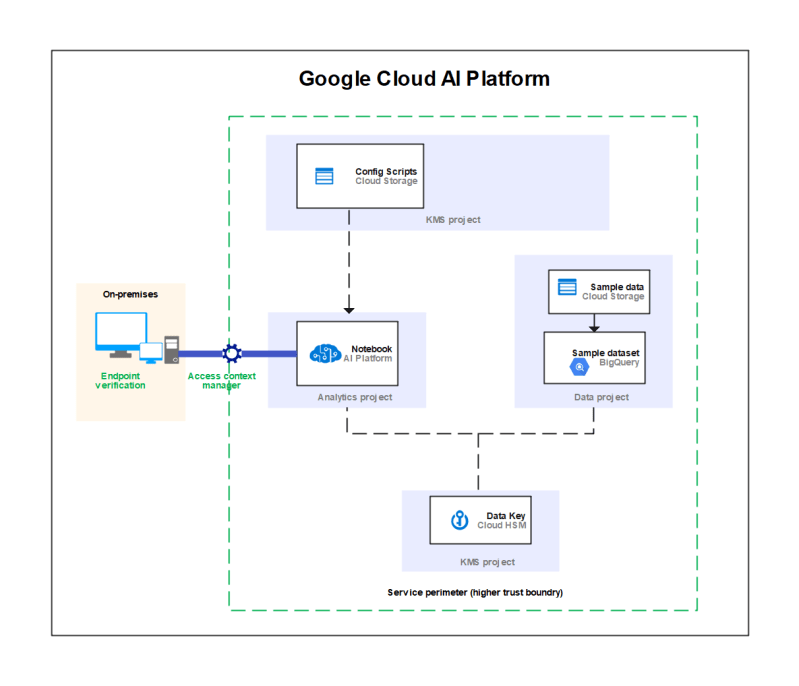Click the arrowhead pointing into the Notebook box
799x686 pixels.
tap(349, 310)
